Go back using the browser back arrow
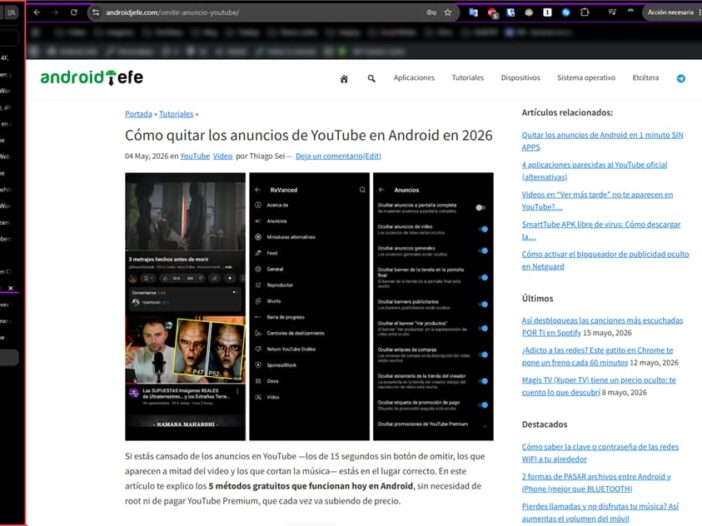Image resolution: width=702 pixels, height=526 pixels. (37, 13)
